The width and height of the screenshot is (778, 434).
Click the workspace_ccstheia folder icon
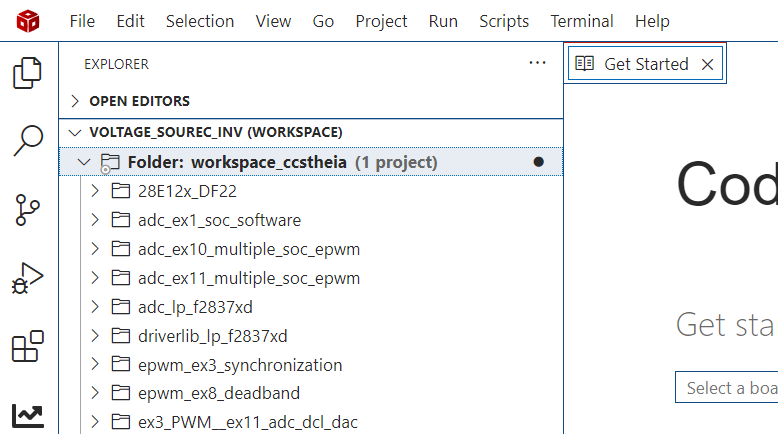110,163
